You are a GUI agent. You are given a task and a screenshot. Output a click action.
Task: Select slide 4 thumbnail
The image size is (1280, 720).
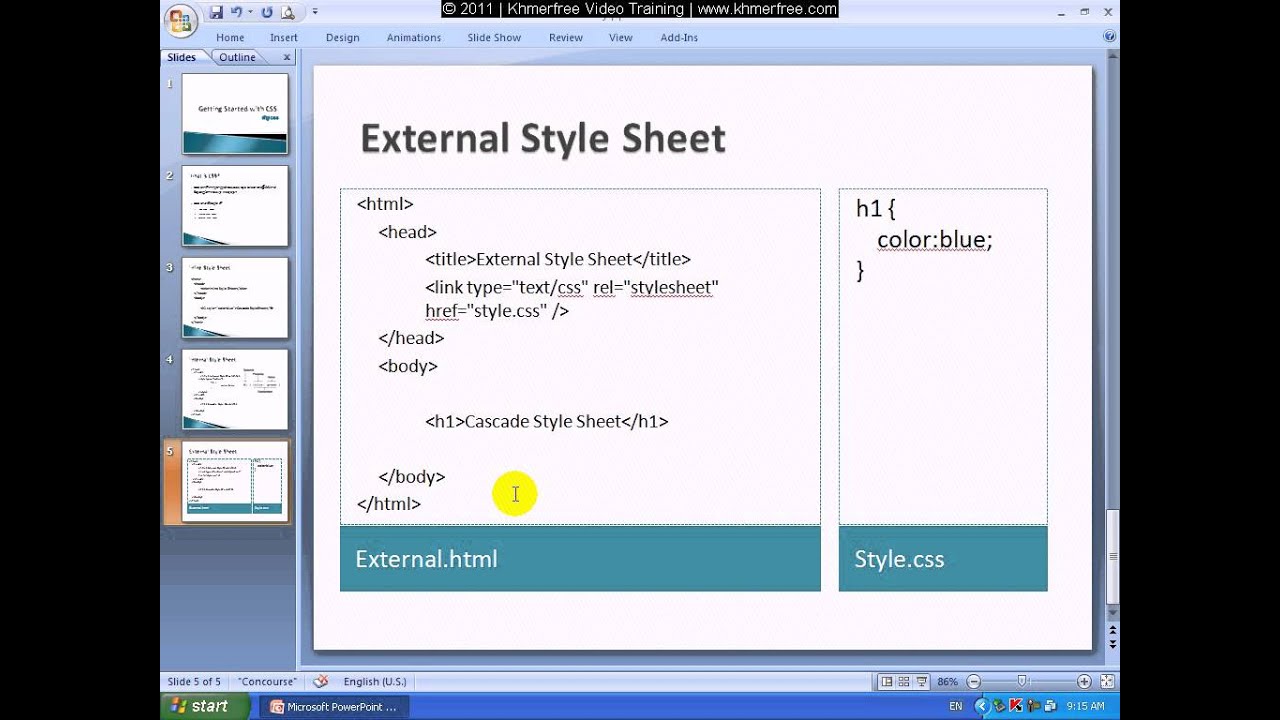coord(235,390)
